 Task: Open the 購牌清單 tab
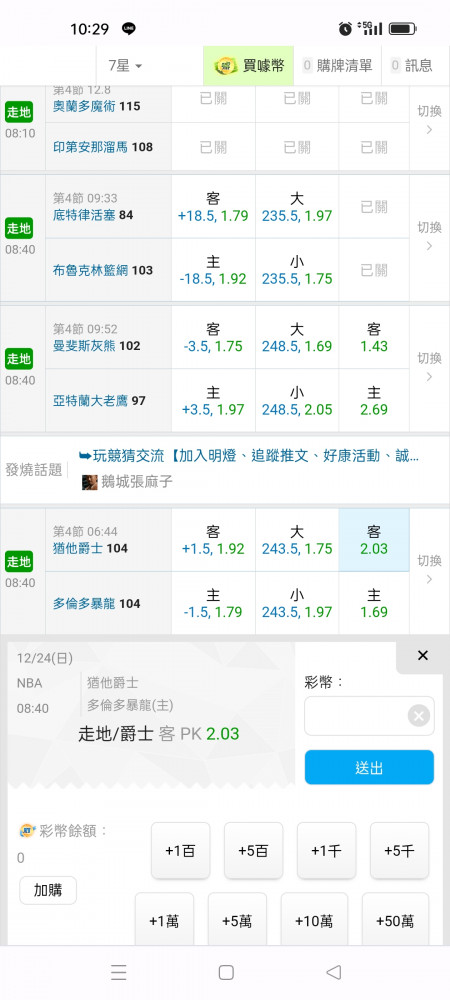click(x=337, y=65)
